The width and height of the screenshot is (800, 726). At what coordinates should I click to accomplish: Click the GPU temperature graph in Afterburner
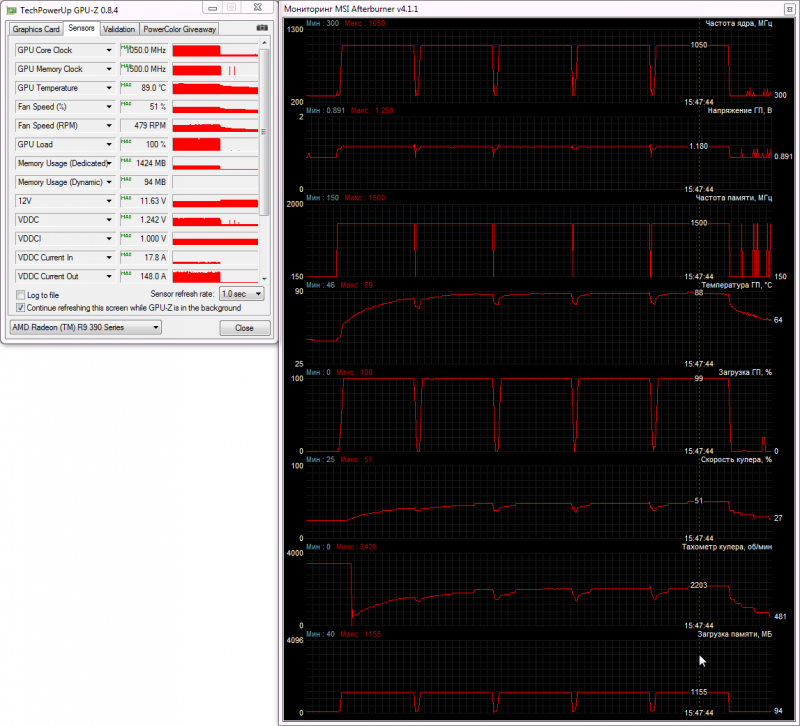(x=538, y=328)
